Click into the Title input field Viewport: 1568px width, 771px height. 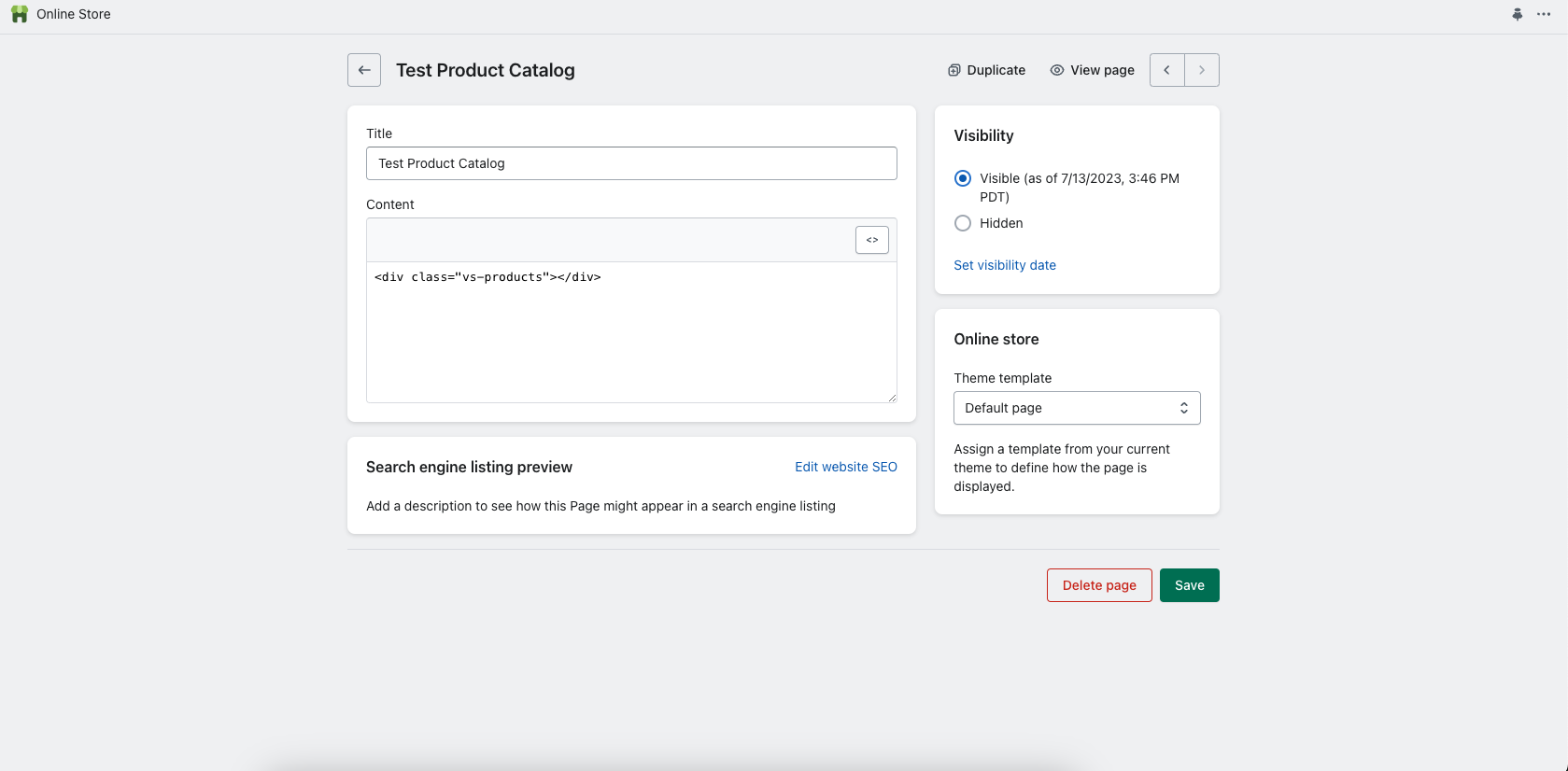coord(631,163)
